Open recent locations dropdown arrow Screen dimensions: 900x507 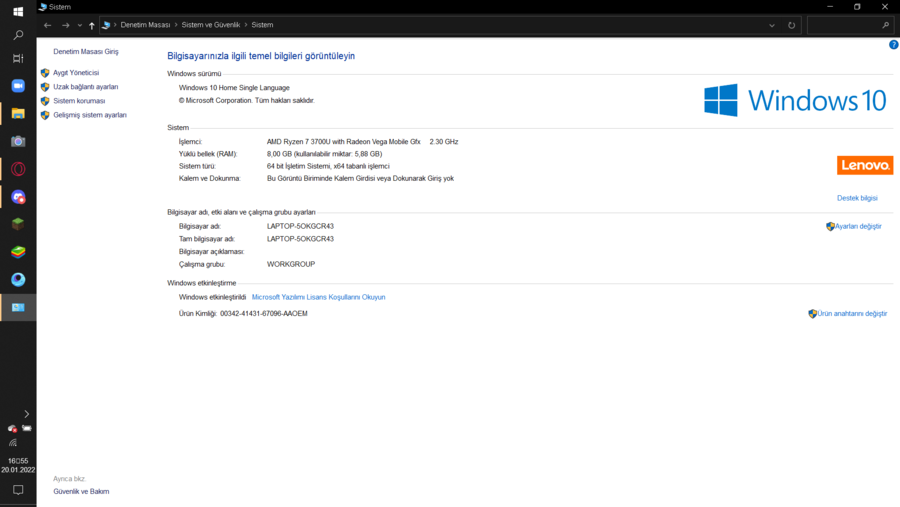[x=79, y=25]
